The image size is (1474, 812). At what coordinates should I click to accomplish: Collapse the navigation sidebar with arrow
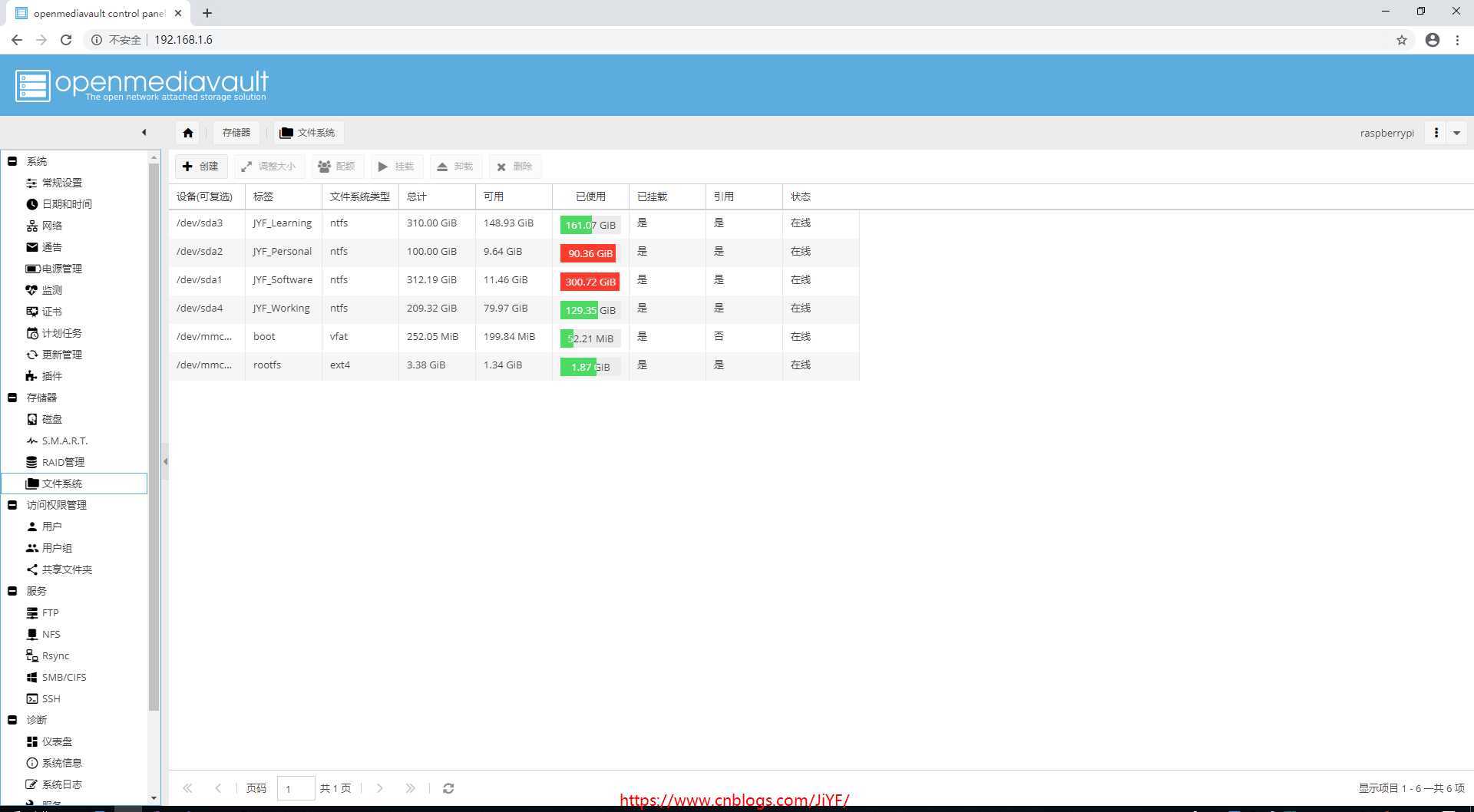pyautogui.click(x=144, y=133)
